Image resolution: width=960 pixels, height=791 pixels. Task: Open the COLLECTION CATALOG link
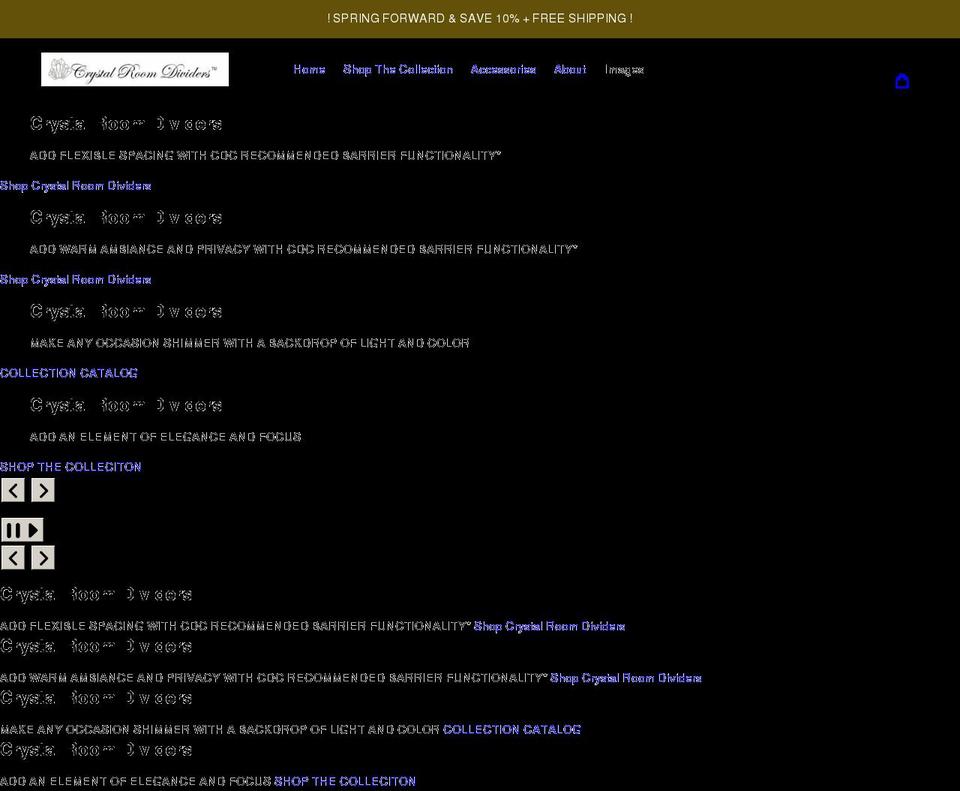[x=68, y=373]
